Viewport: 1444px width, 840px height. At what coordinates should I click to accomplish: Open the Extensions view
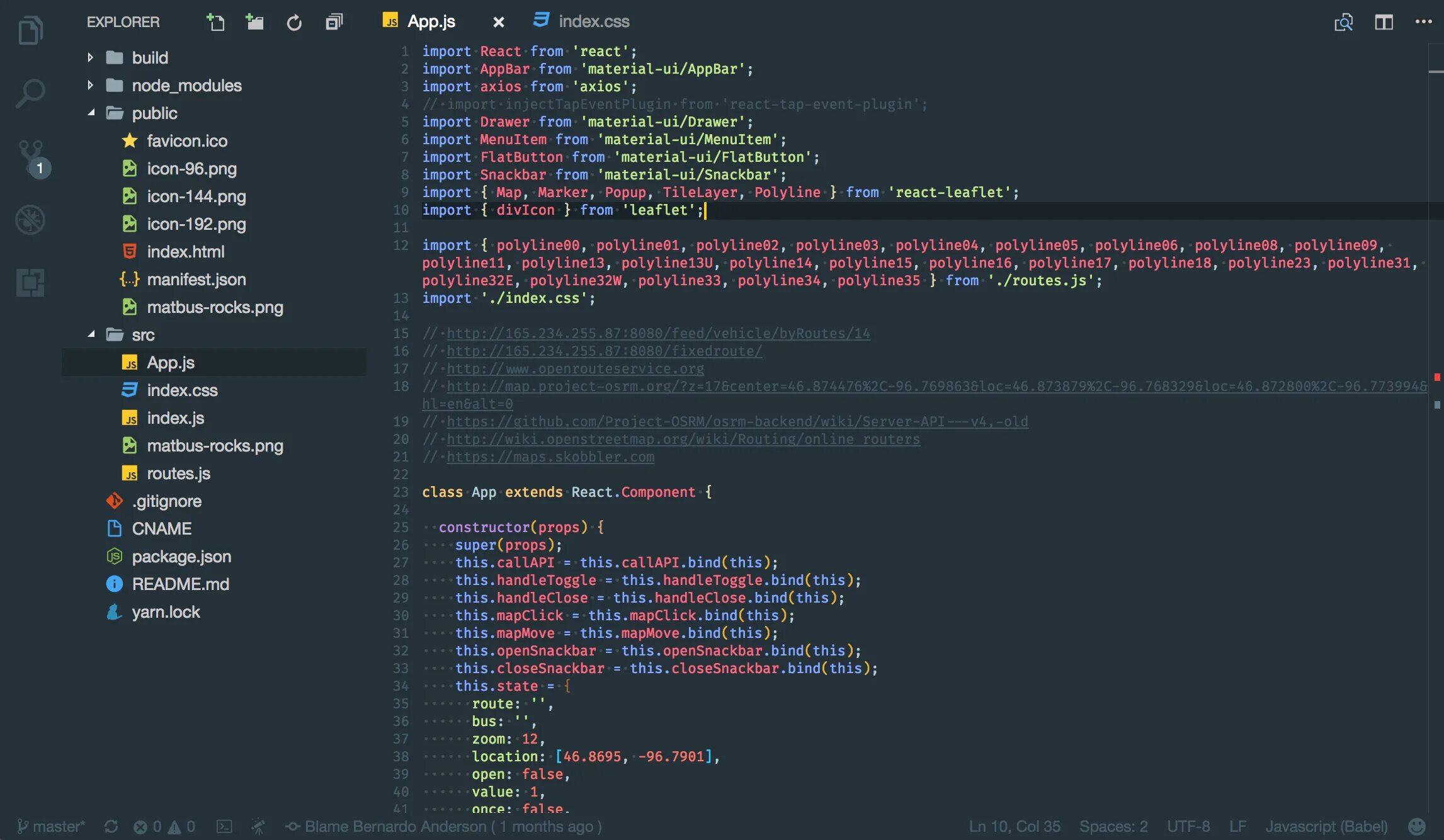click(x=30, y=283)
